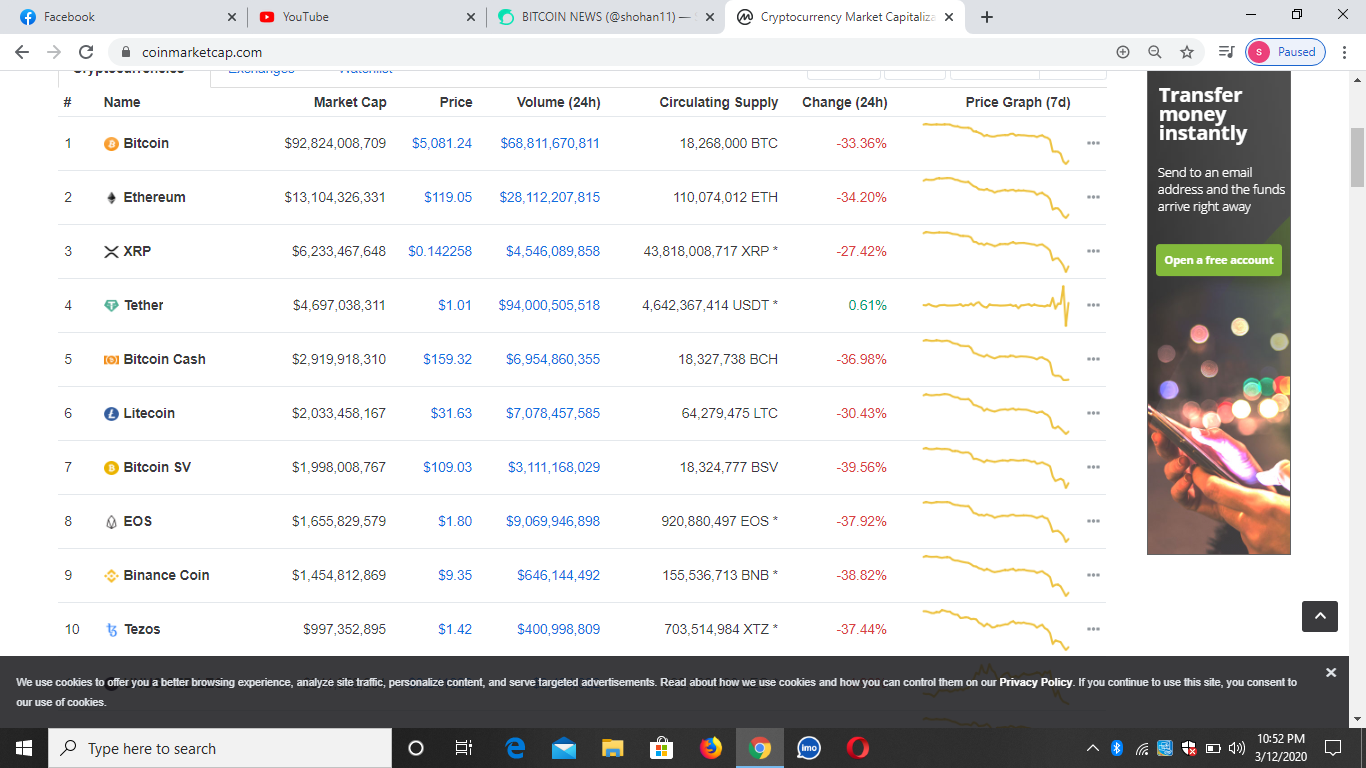This screenshot has height=768, width=1366.
Task: Open the Mail app from the taskbar
Action: [564, 748]
